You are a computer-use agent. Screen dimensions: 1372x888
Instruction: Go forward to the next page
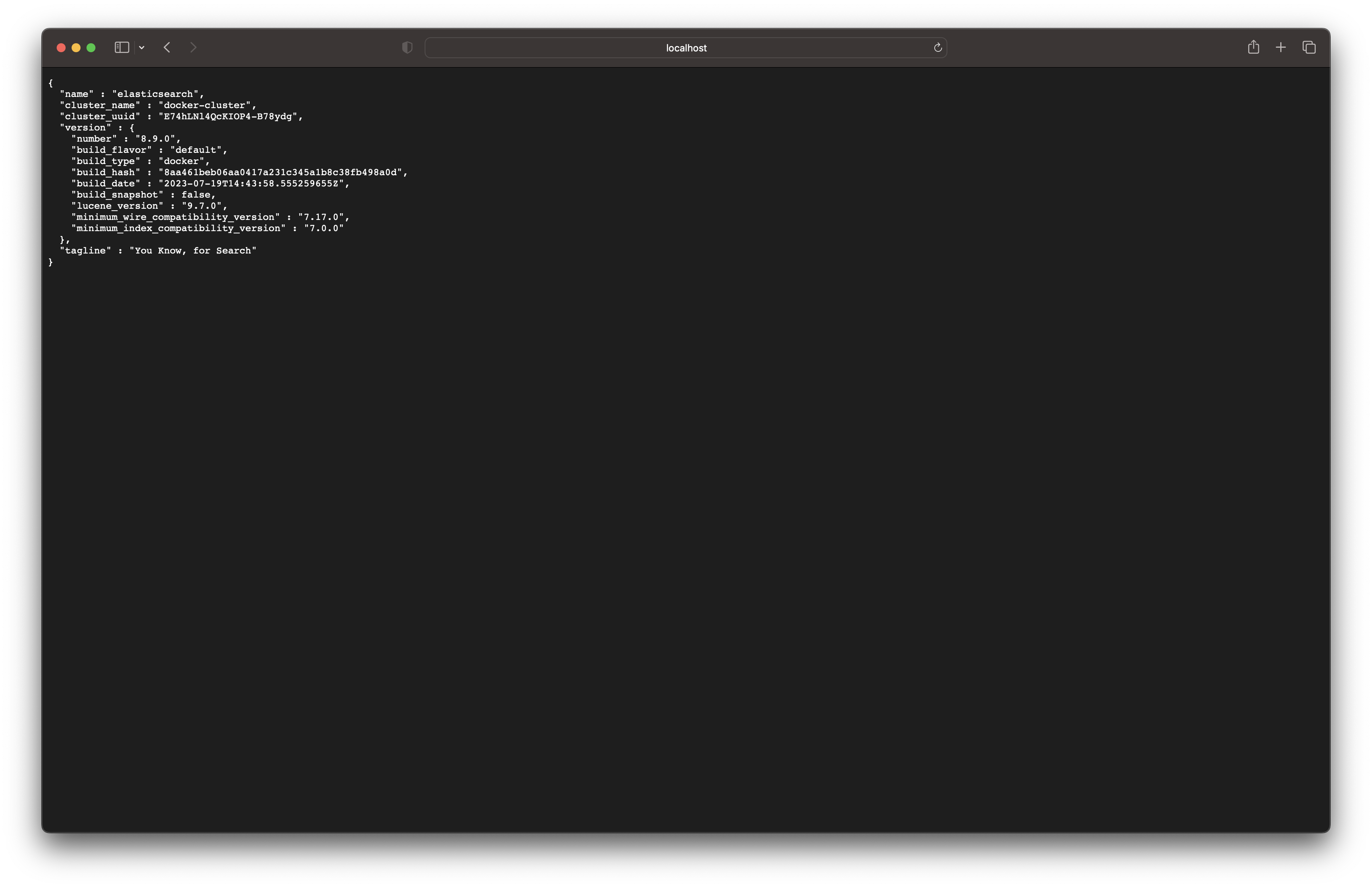[x=193, y=48]
